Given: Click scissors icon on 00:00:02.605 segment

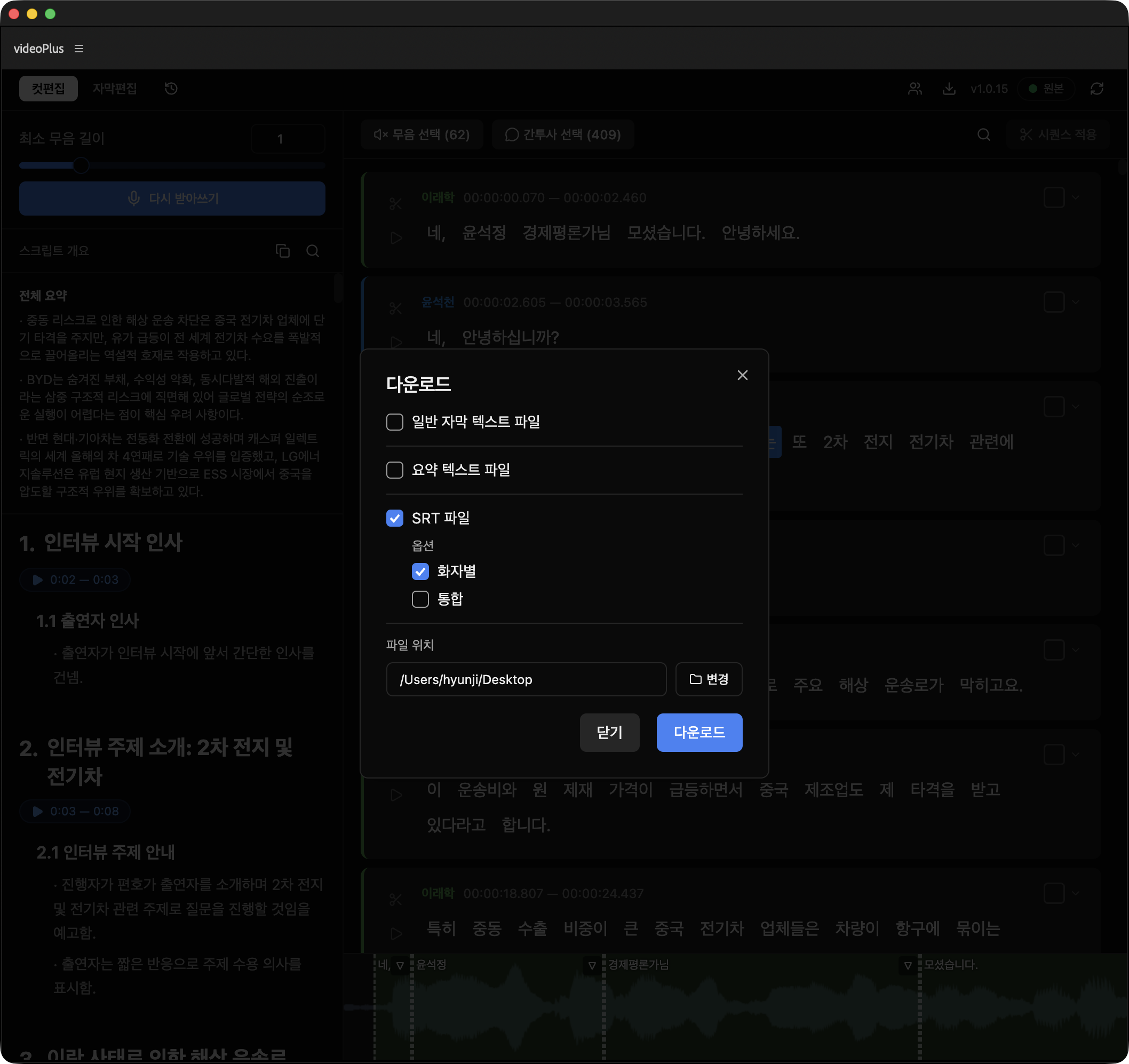Looking at the screenshot, I should 396,308.
